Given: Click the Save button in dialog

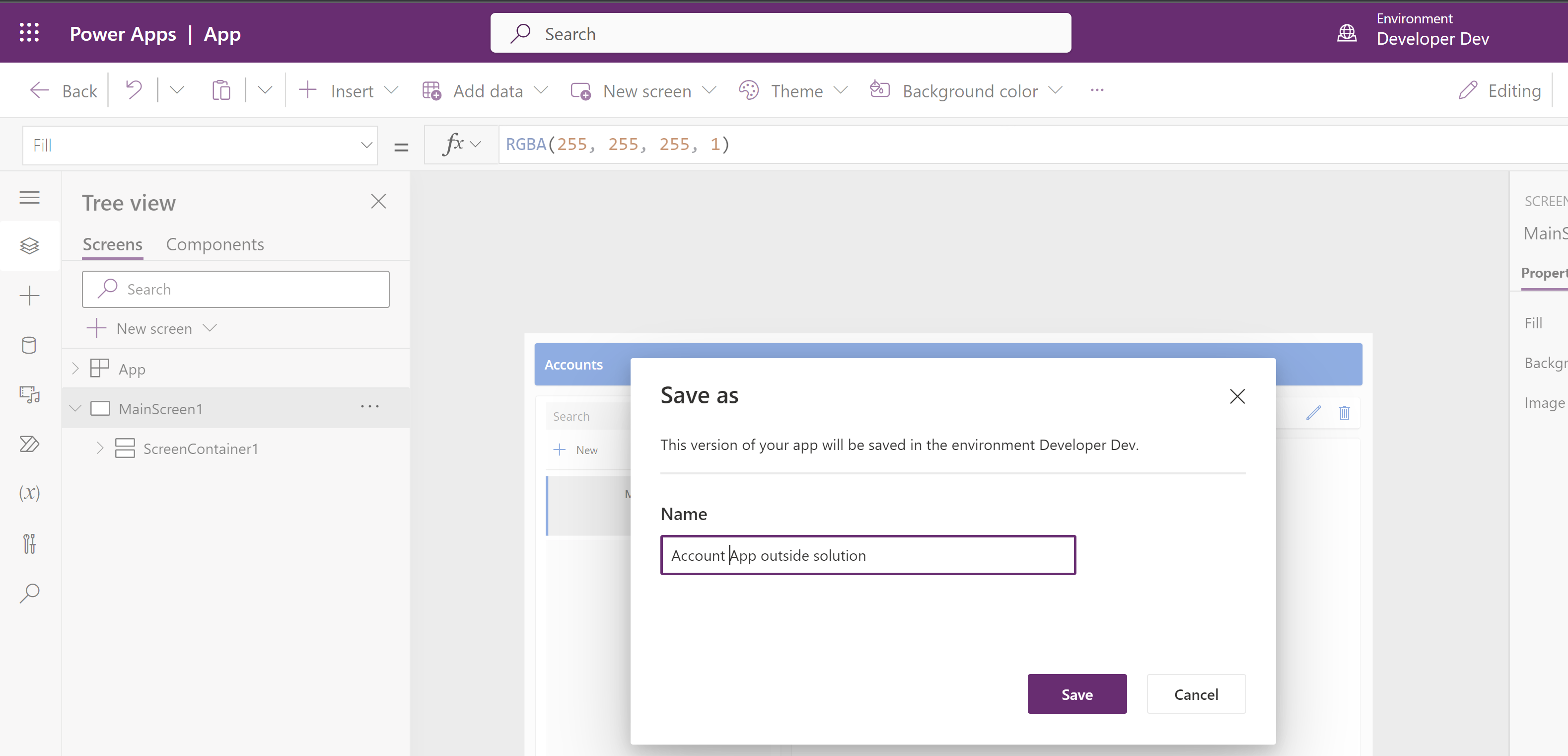Looking at the screenshot, I should click(1076, 694).
